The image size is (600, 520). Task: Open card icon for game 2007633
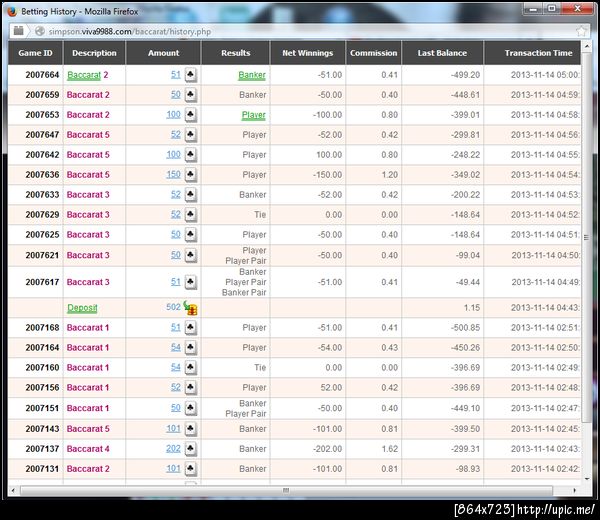click(191, 194)
